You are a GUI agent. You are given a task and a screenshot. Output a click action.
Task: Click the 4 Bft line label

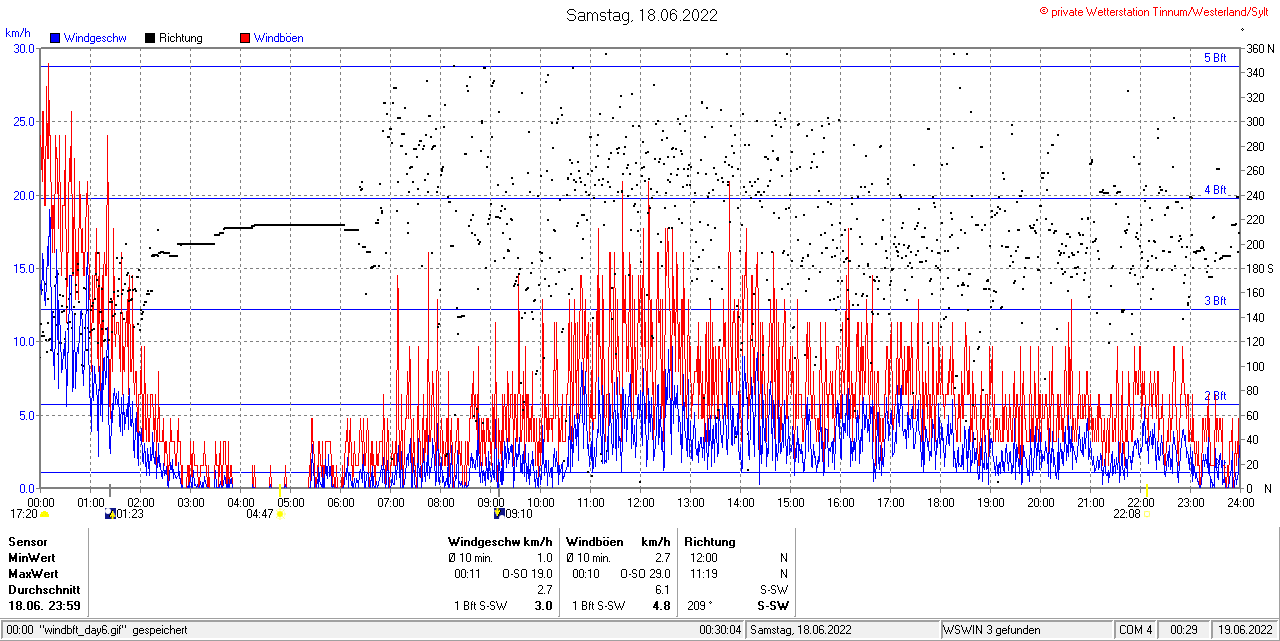pos(1215,189)
